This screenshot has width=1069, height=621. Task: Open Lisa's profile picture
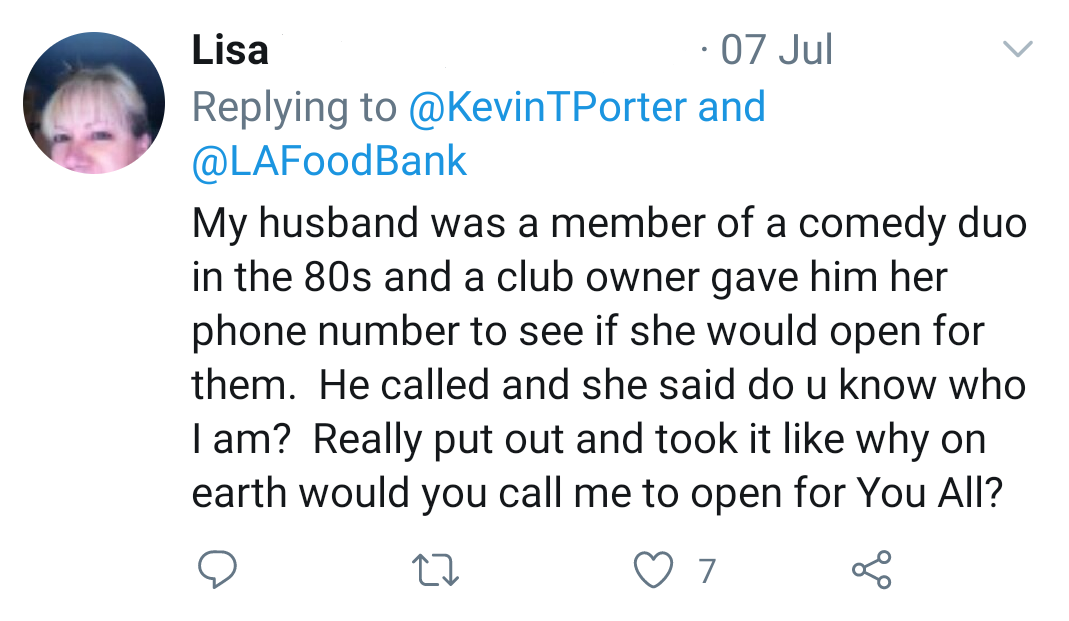coord(94,103)
